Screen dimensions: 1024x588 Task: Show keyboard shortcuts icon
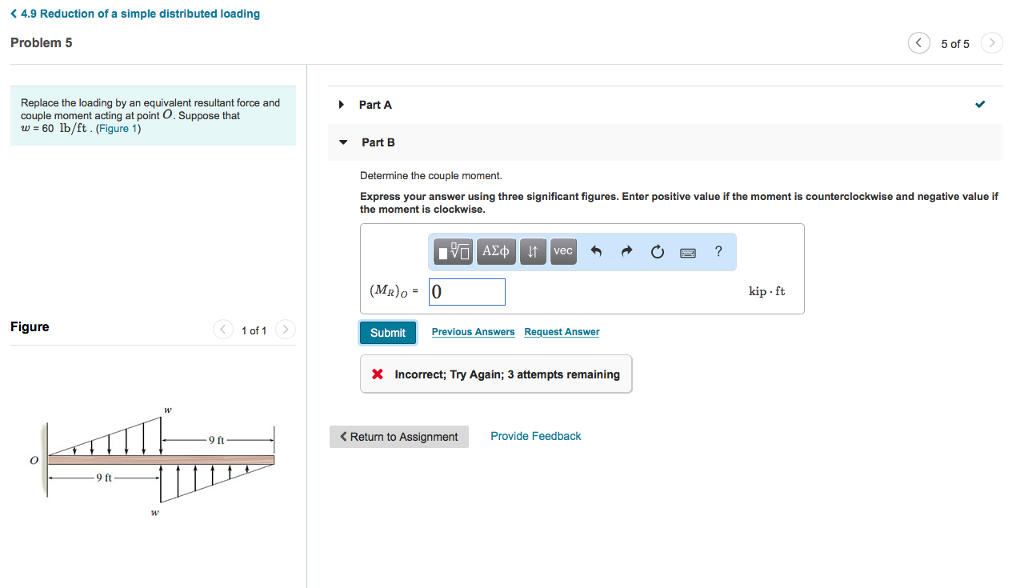point(687,253)
